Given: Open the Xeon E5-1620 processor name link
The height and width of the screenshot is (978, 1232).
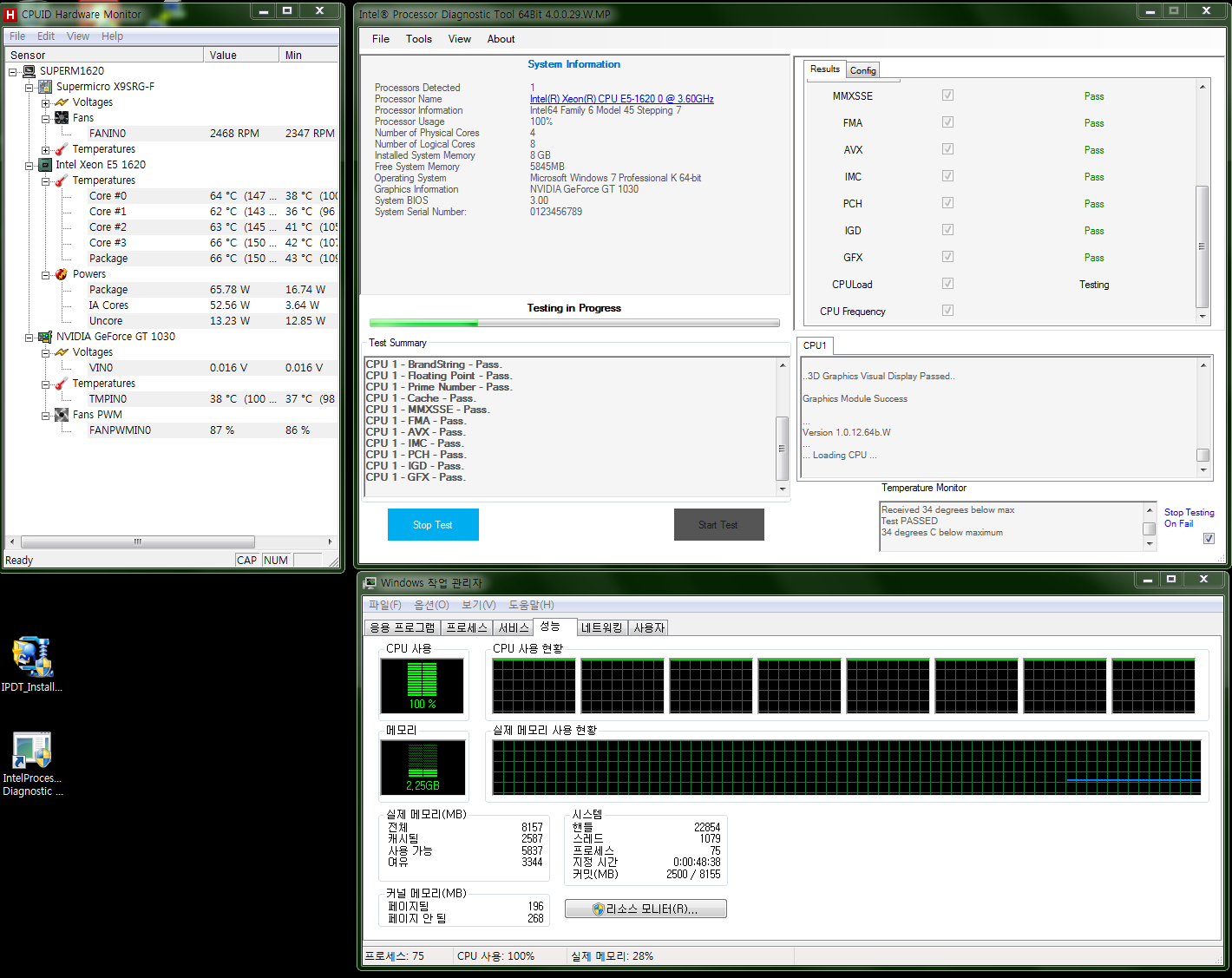Looking at the screenshot, I should pyautogui.click(x=621, y=99).
